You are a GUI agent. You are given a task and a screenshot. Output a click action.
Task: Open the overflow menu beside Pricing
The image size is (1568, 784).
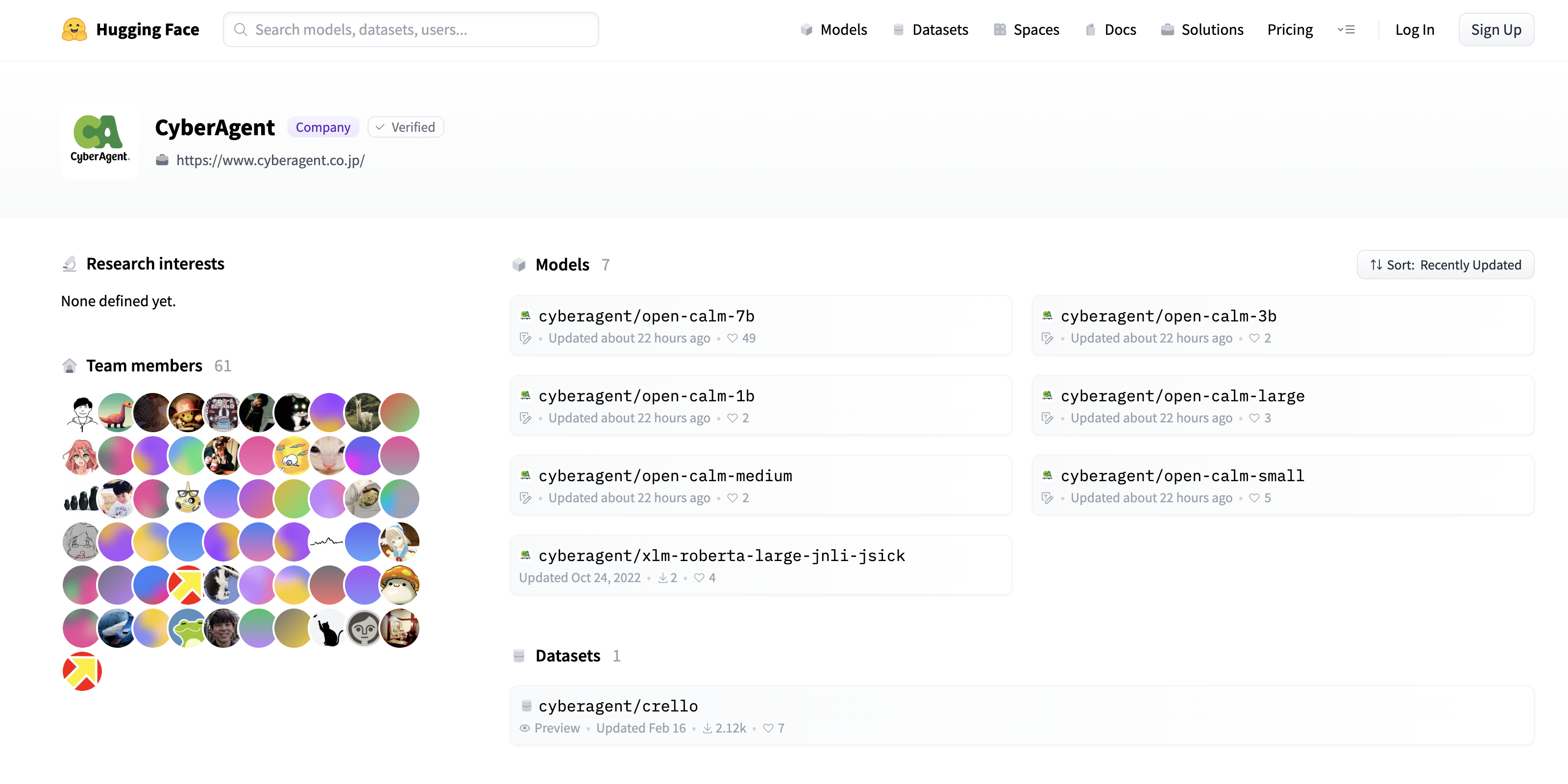coord(1347,29)
